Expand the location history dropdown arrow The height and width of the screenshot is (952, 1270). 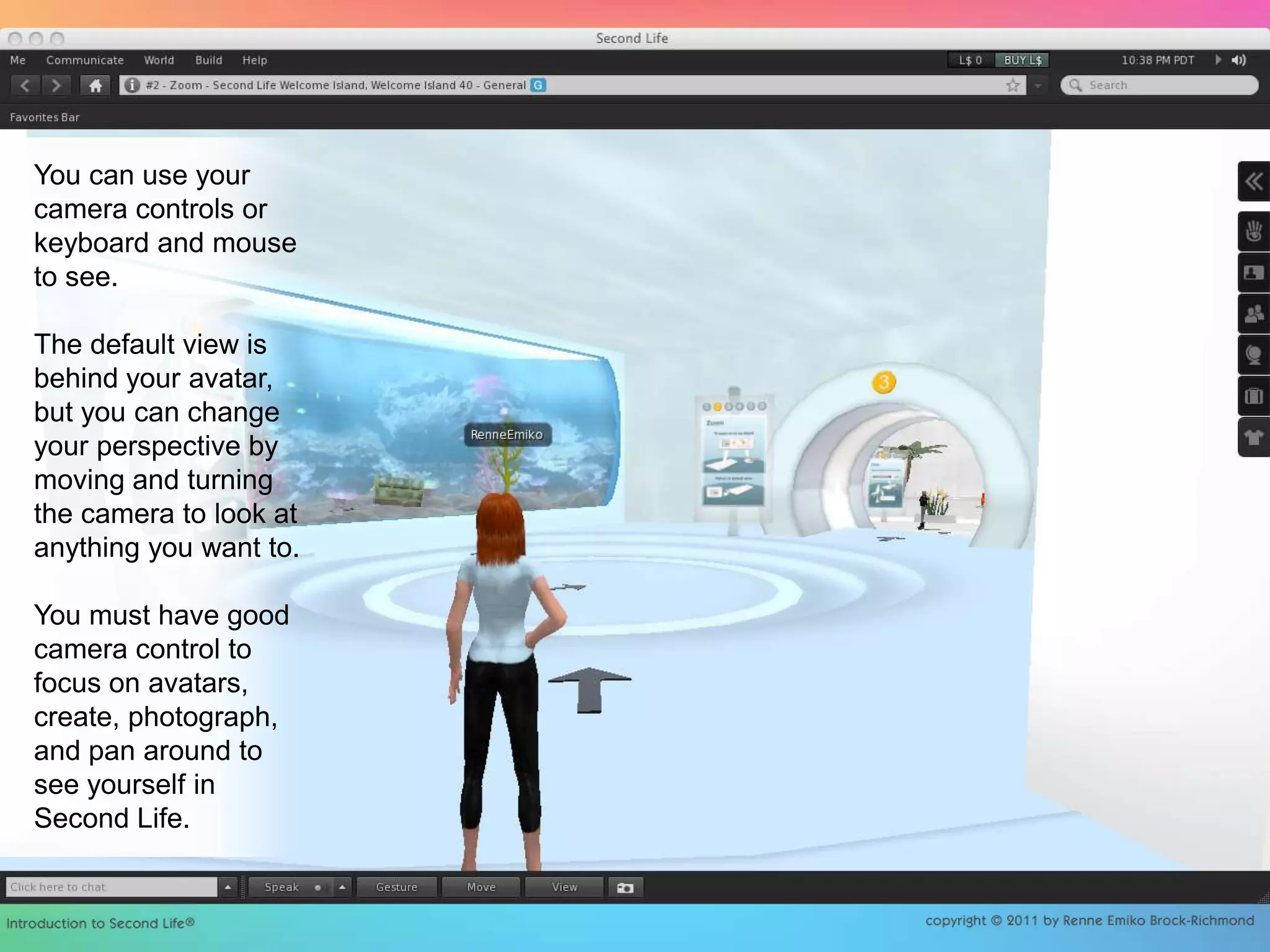click(x=1037, y=86)
